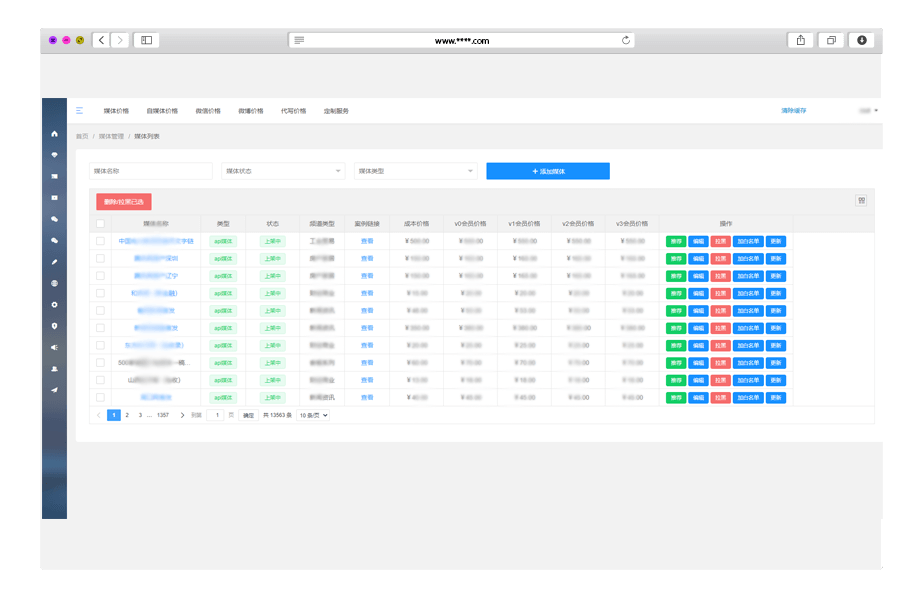920x600 pixels.
Task: Toggle the select-all checkbox in the table header
Action: tap(100, 224)
